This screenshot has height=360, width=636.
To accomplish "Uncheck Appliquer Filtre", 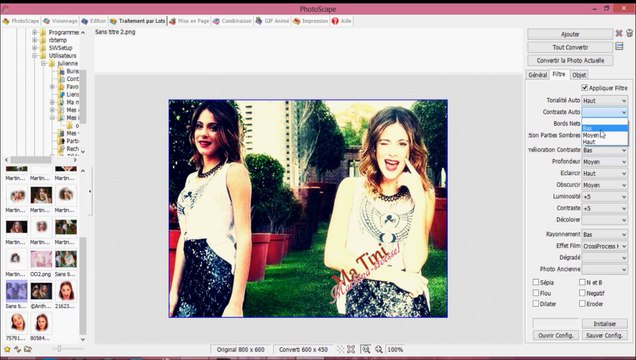I will click(584, 88).
